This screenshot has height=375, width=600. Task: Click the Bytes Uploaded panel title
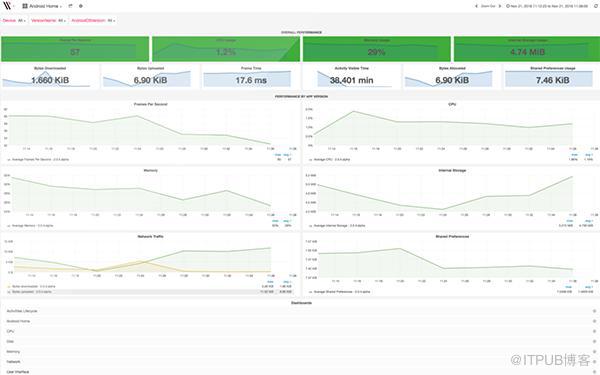150,68
